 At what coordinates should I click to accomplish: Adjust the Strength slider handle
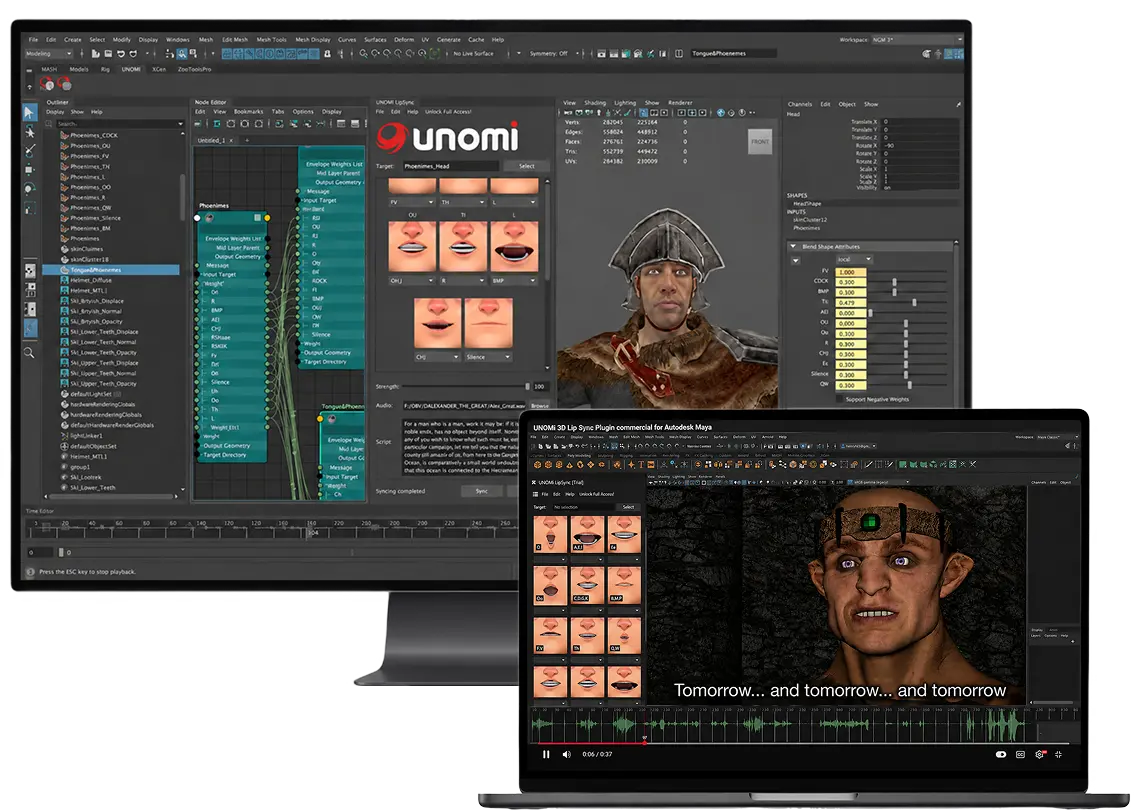point(528,386)
